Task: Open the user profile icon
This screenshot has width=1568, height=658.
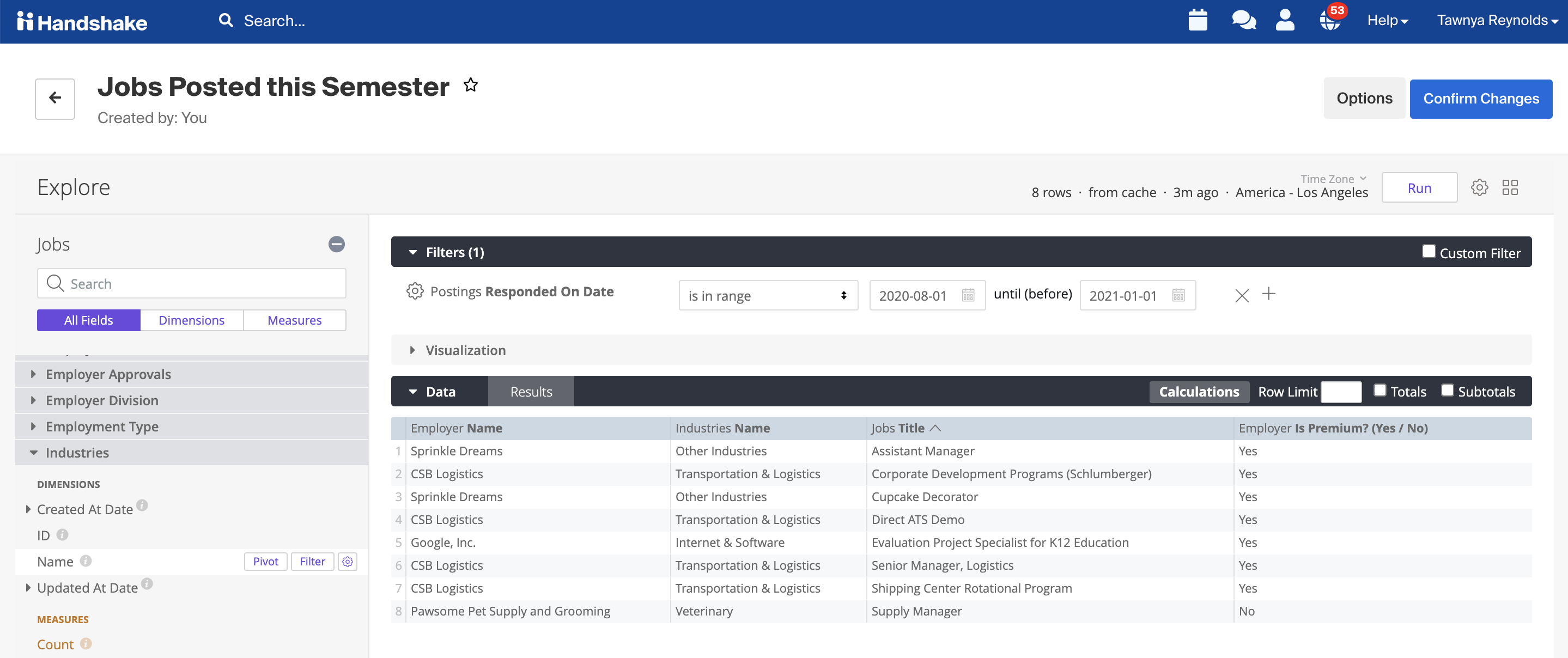Action: click(x=1285, y=20)
